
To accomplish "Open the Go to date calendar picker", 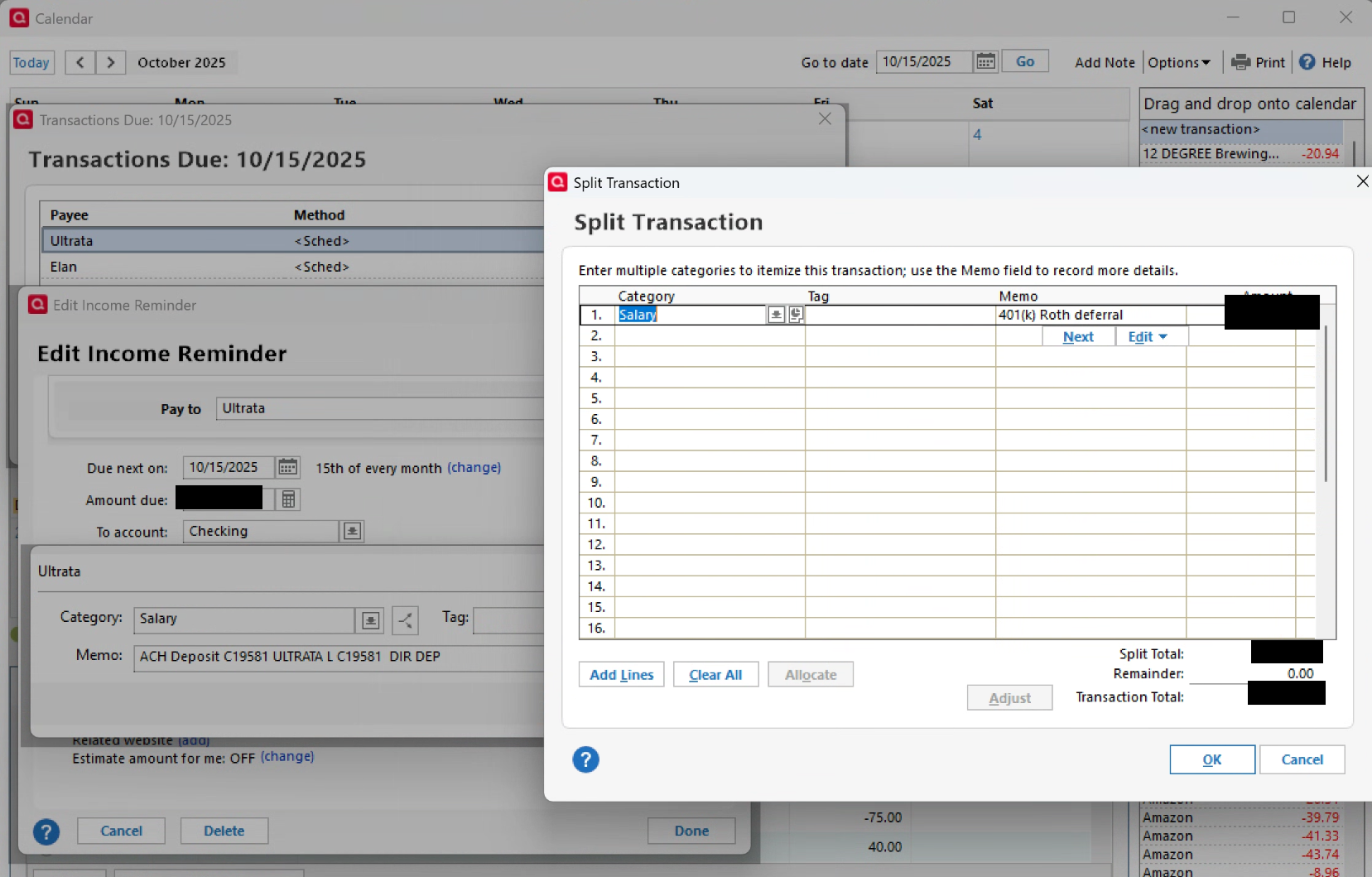I will [985, 61].
